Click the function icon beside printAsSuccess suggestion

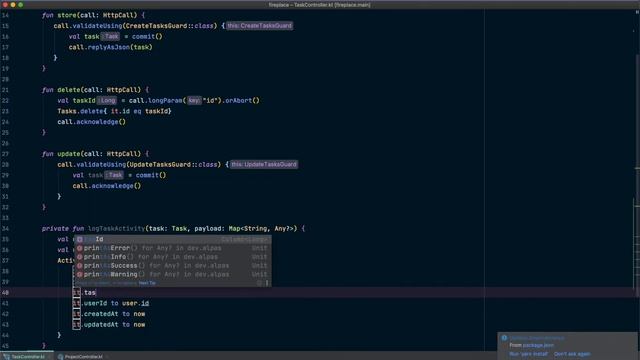tap(80, 266)
